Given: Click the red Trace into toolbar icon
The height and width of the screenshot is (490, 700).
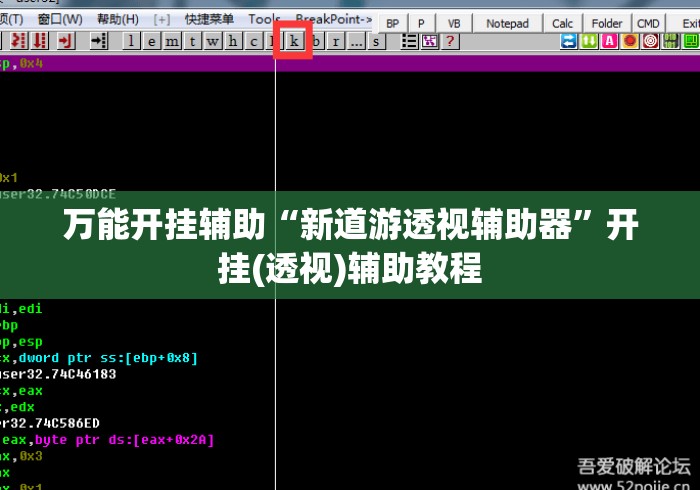Looking at the screenshot, I should (x=19, y=41).
